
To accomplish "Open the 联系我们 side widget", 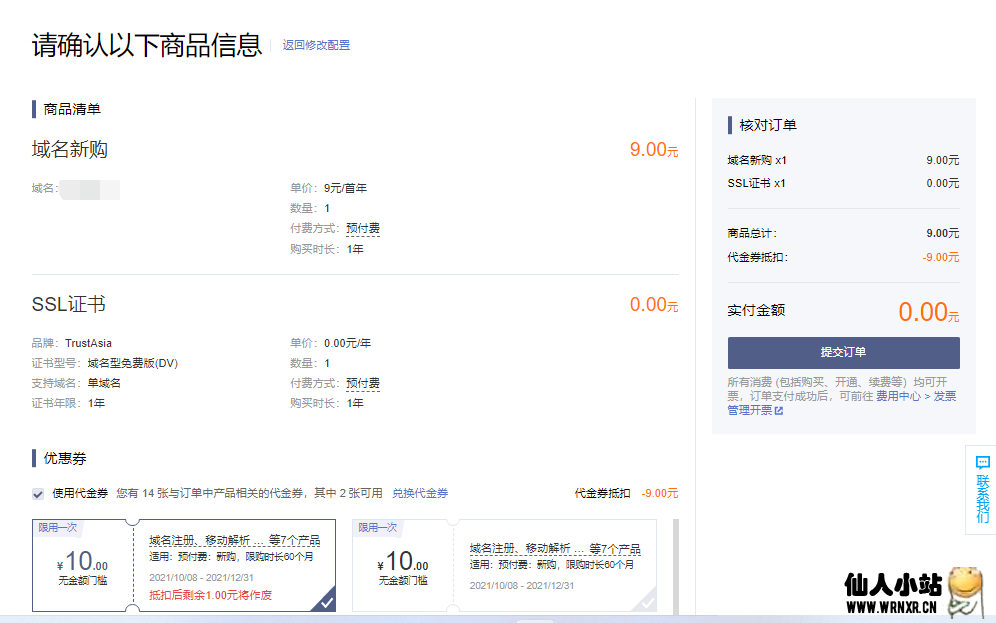I will coord(982,497).
